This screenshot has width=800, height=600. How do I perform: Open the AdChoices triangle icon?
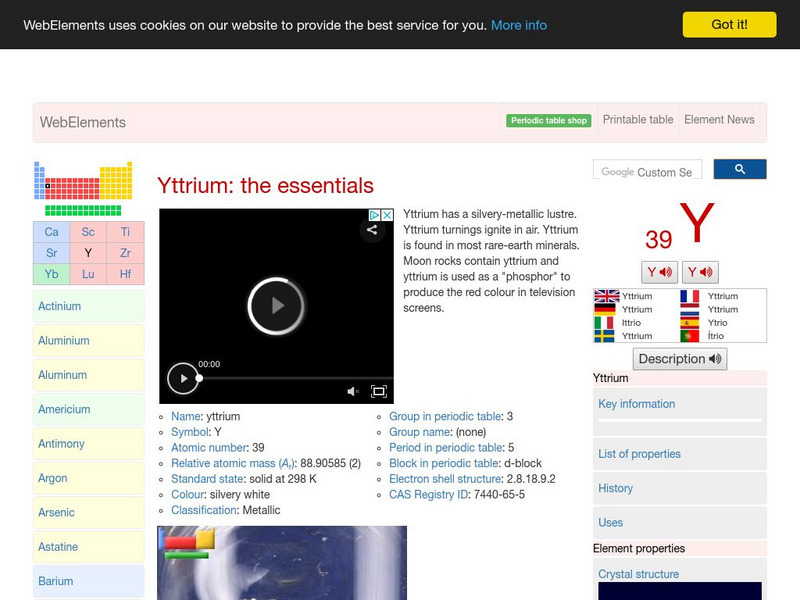pyautogui.click(x=374, y=215)
